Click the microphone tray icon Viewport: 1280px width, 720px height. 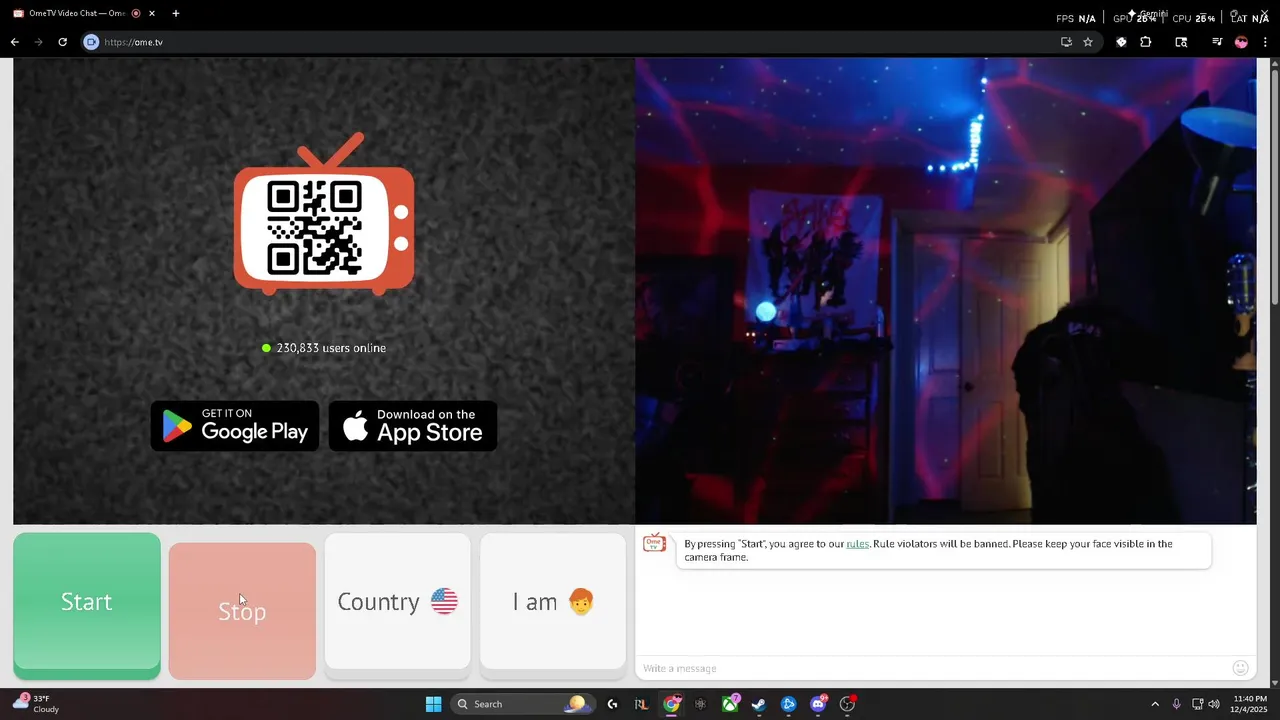[x=1176, y=704]
